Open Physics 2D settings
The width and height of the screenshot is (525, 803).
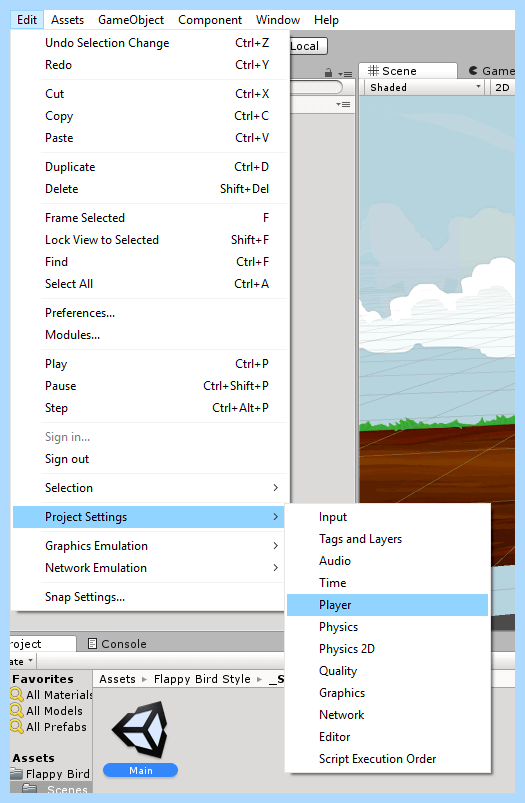point(387,649)
